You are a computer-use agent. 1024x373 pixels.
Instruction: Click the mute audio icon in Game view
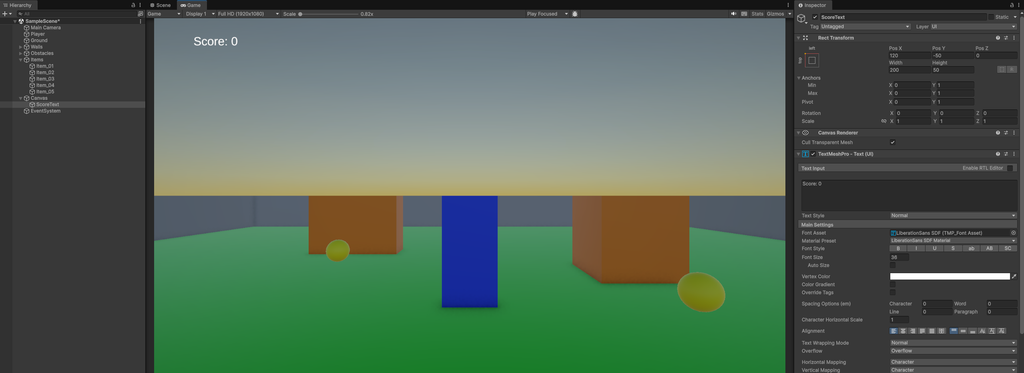tap(733, 14)
